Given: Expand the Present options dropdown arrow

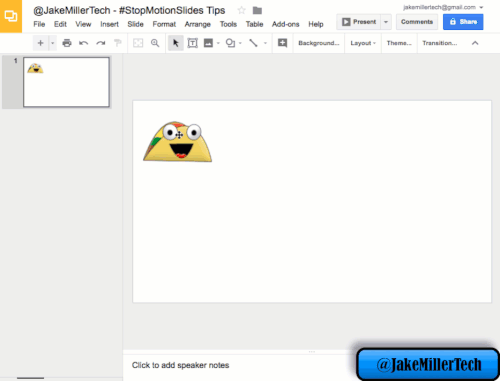Looking at the screenshot, I should click(x=386, y=22).
